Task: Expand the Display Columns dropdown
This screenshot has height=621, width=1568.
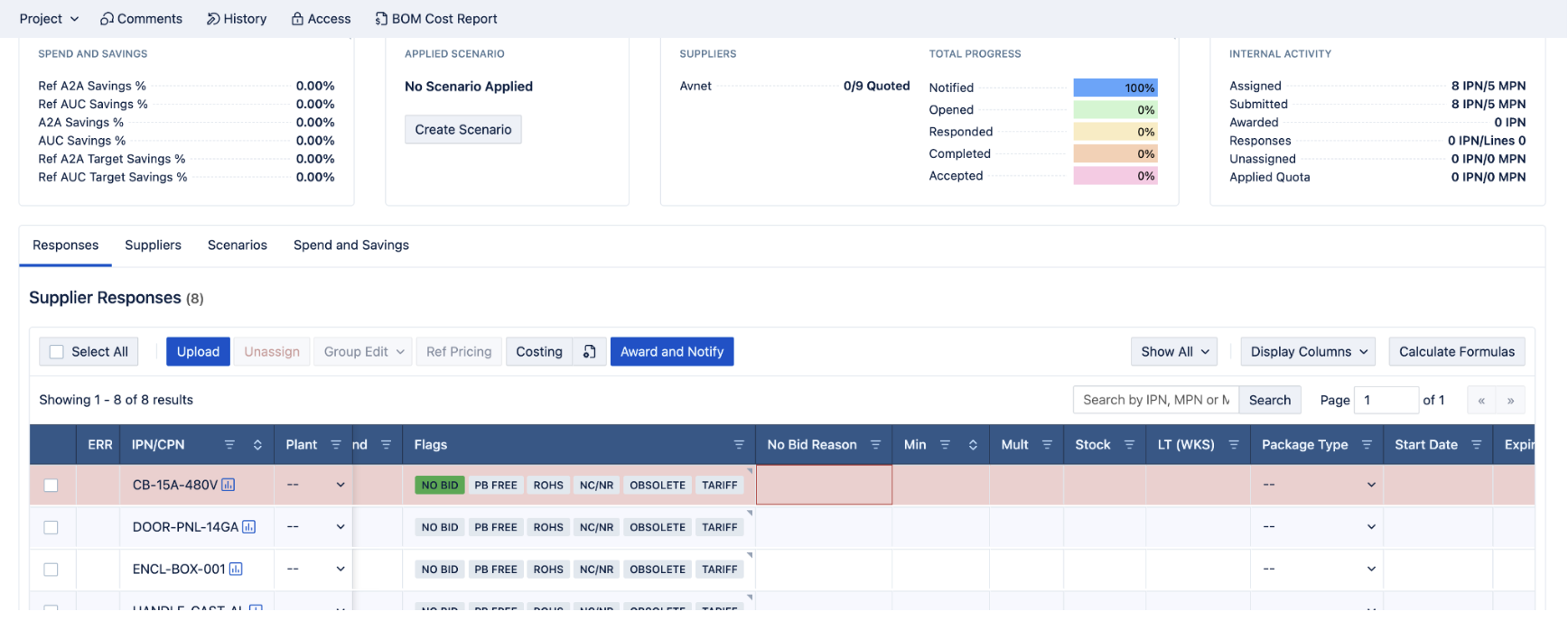Action: click(1307, 352)
